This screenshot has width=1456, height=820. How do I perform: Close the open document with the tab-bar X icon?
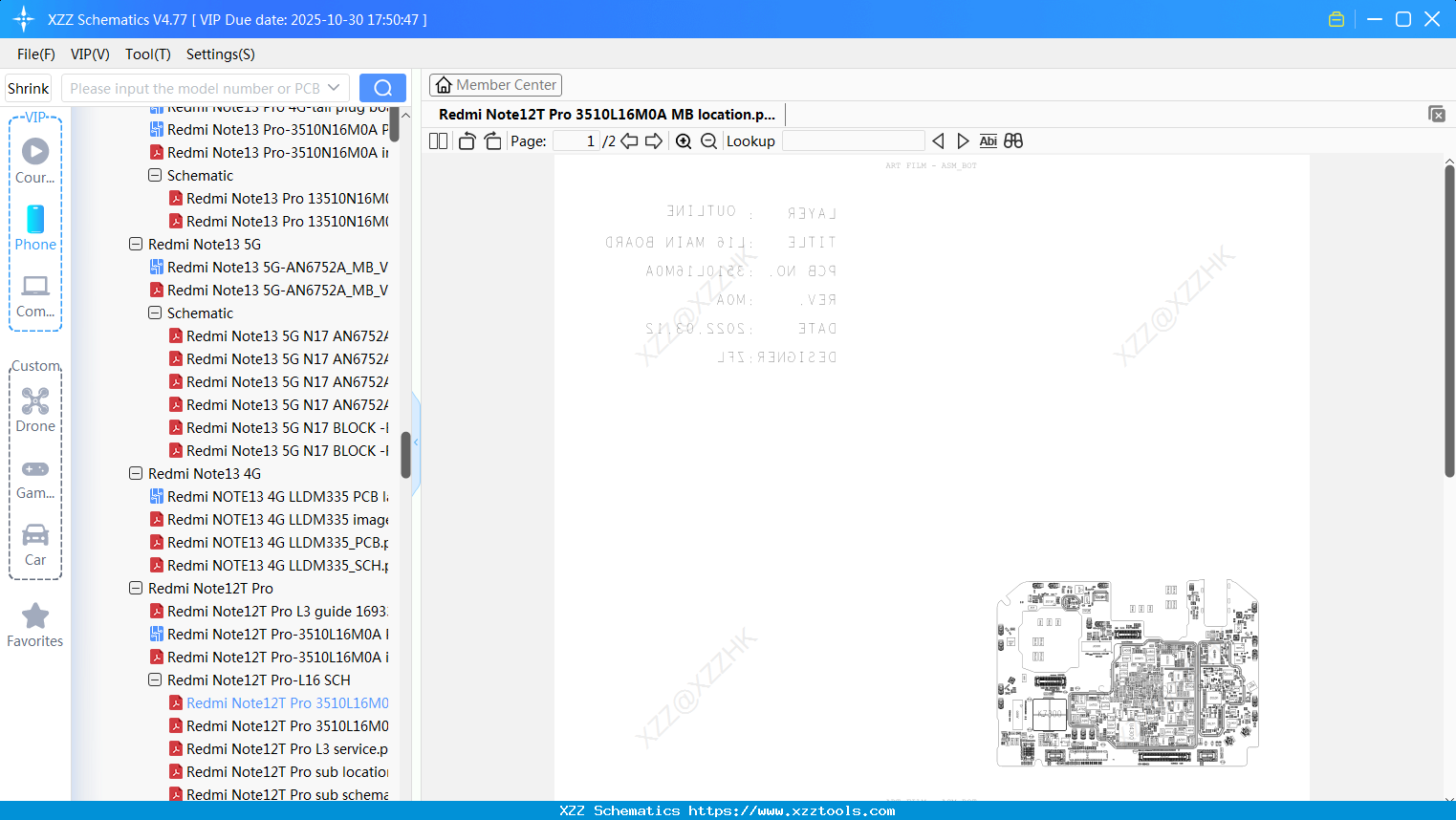(x=1436, y=114)
